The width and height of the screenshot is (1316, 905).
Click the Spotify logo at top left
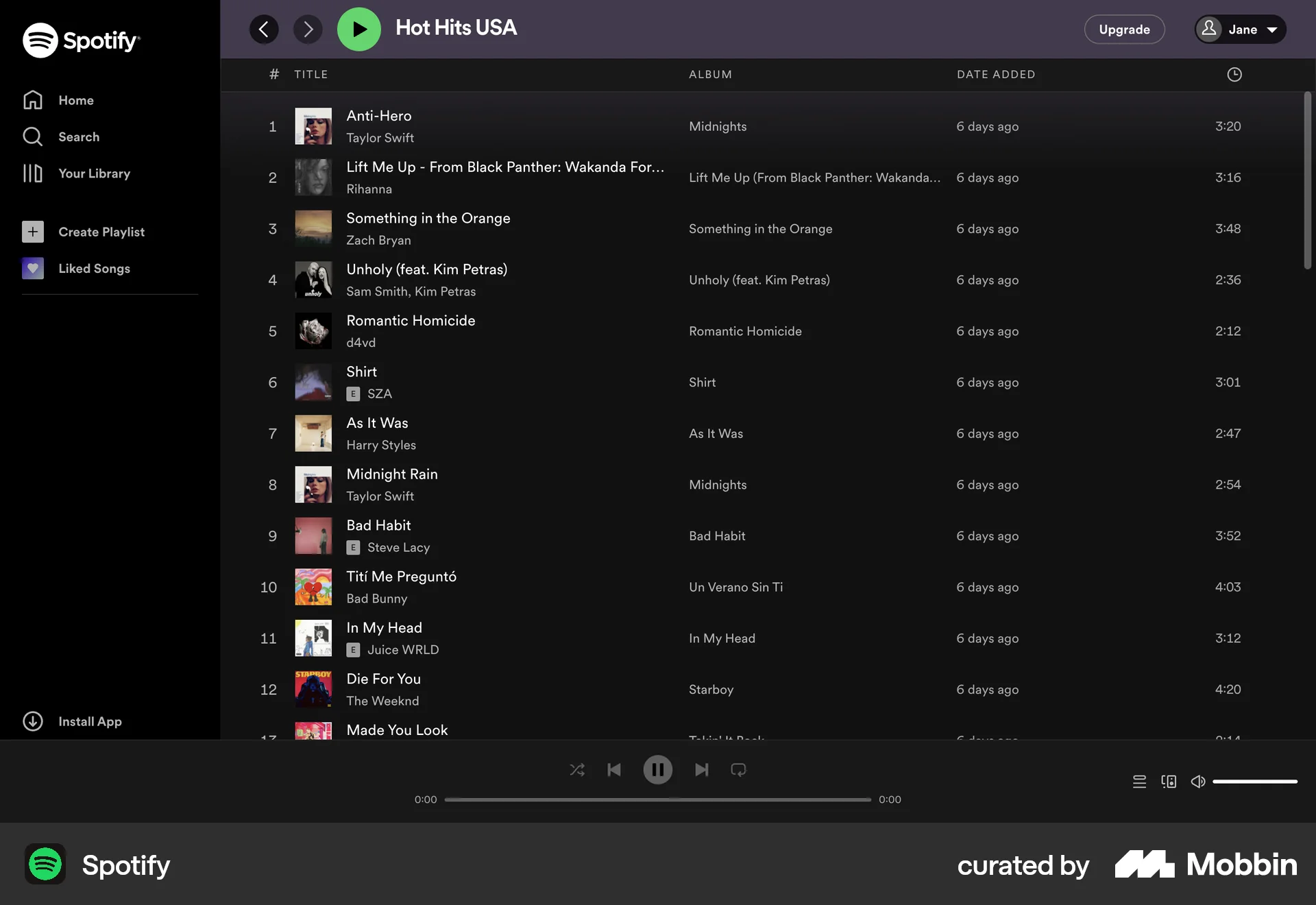click(82, 40)
